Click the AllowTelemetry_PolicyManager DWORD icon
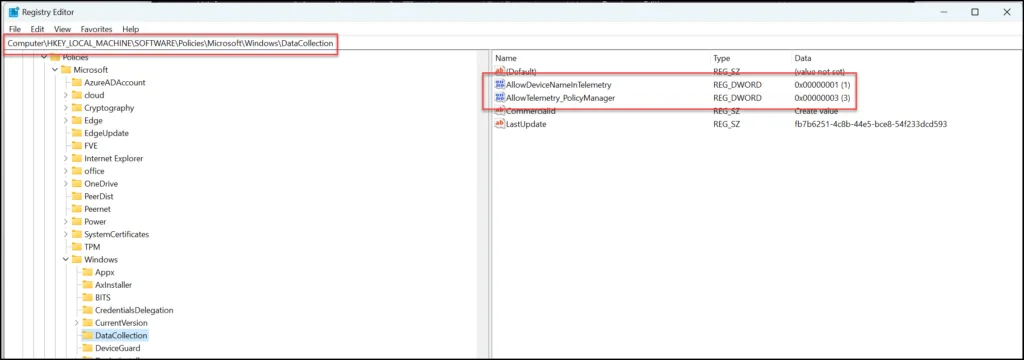Screen dimensions: 1024x360 pos(500,98)
